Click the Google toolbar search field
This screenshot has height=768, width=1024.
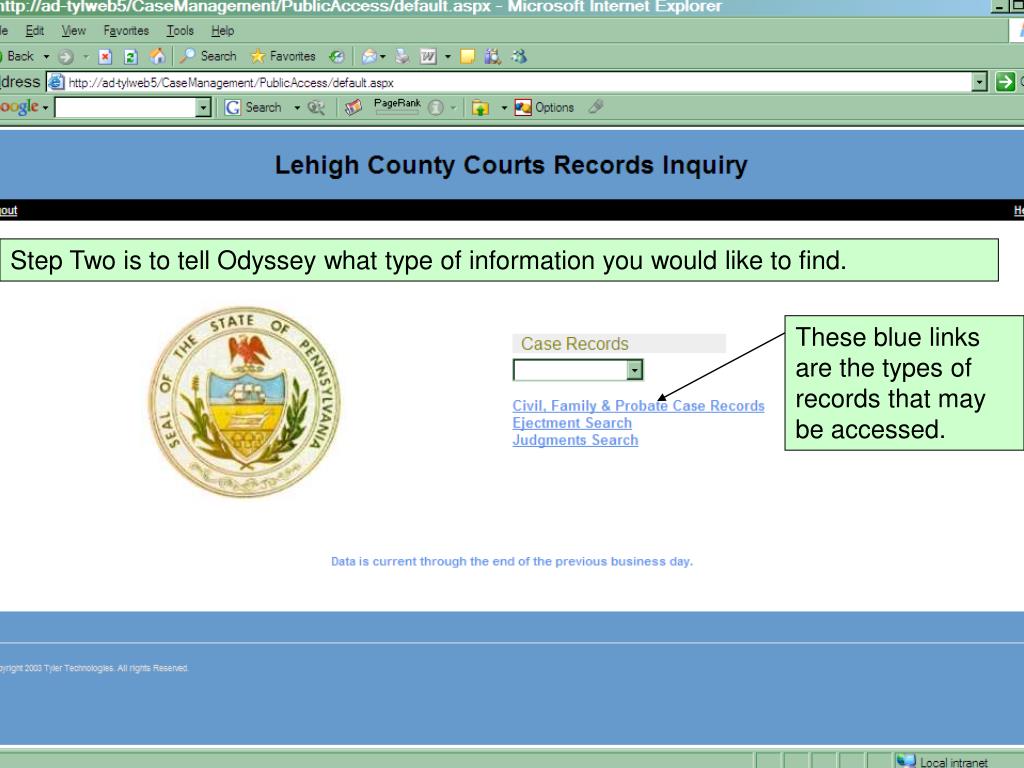[x=125, y=107]
